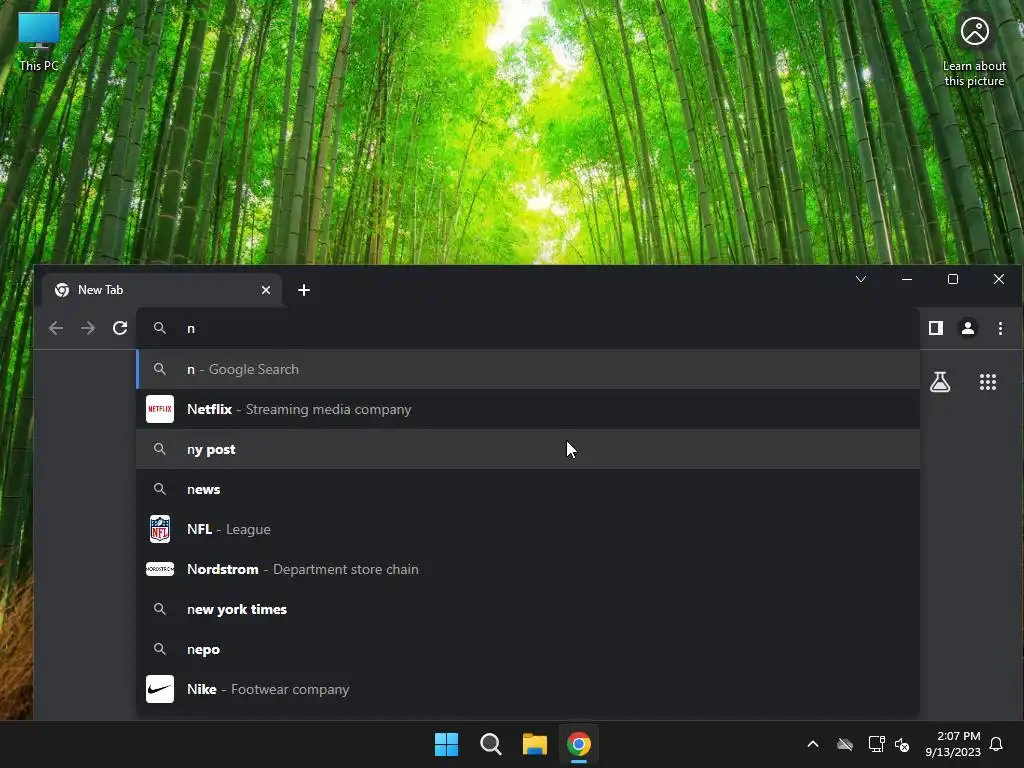The image size is (1024, 768).
Task: Open the Google apps grid icon
Action: click(988, 382)
